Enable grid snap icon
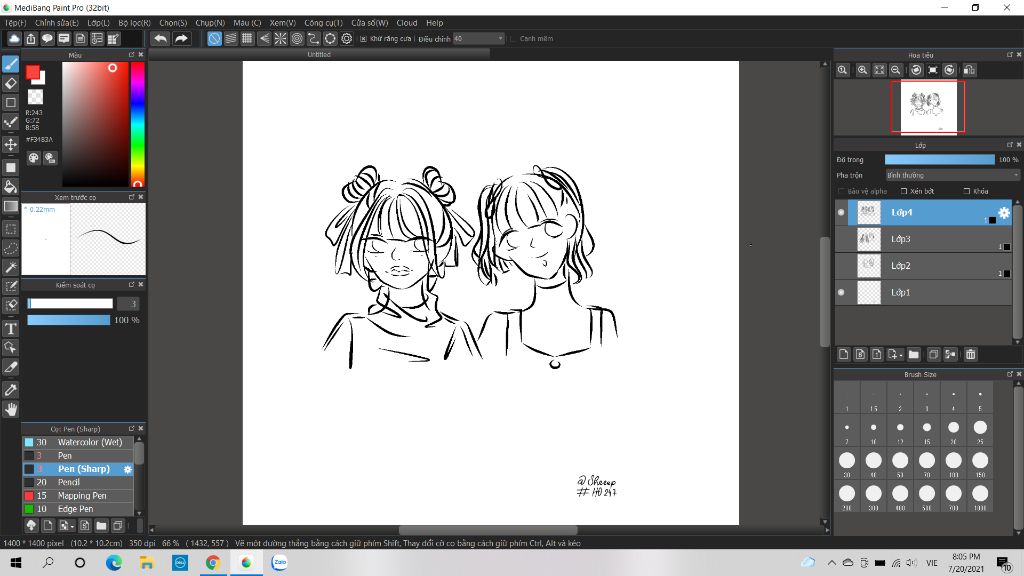The height and width of the screenshot is (576, 1024). click(247, 39)
